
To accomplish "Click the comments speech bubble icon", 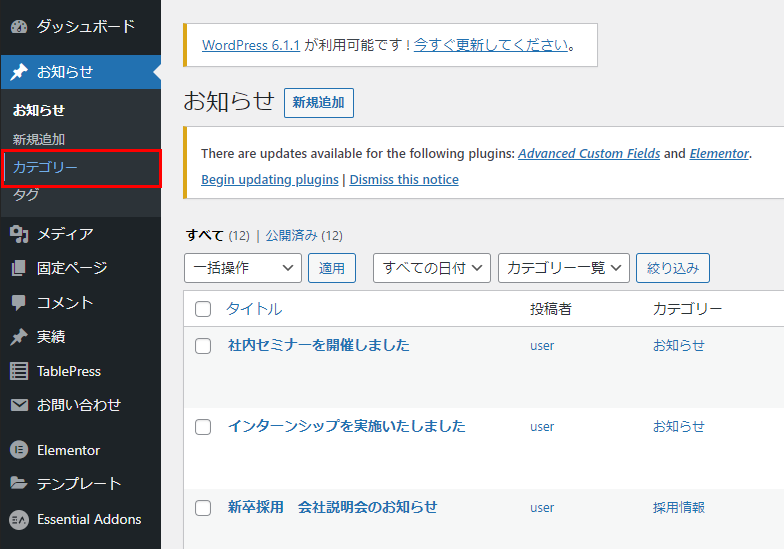I will coord(18,302).
